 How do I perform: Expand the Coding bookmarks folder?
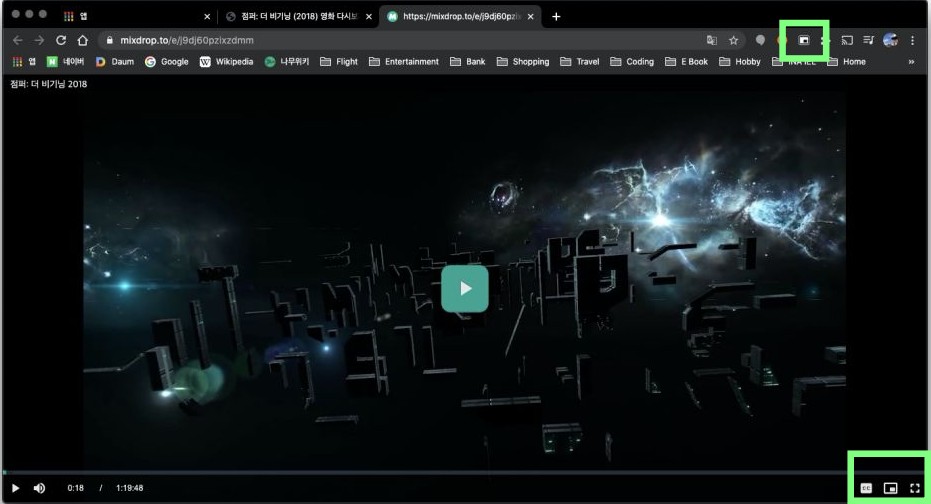pos(631,62)
